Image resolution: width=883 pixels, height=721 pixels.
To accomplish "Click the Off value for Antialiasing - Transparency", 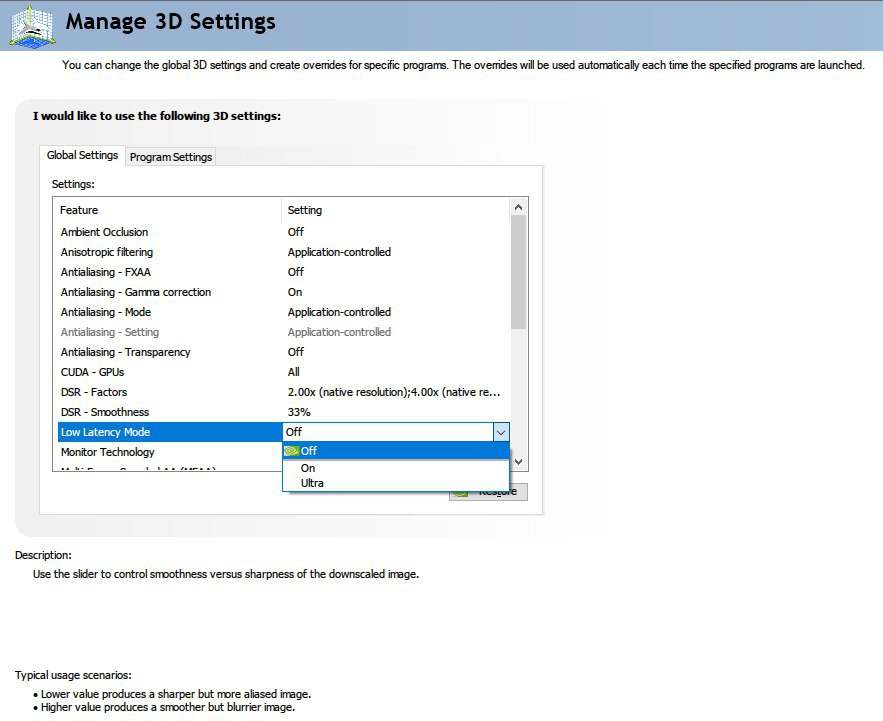I will 296,352.
